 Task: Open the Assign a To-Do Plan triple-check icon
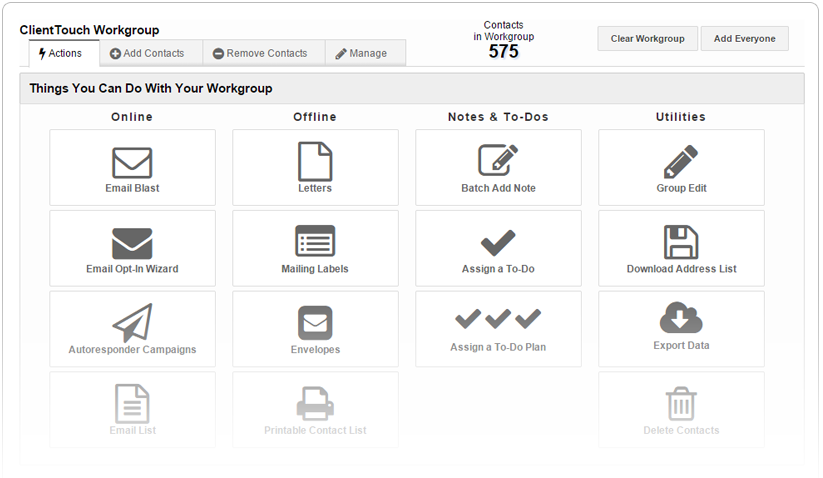(498, 318)
